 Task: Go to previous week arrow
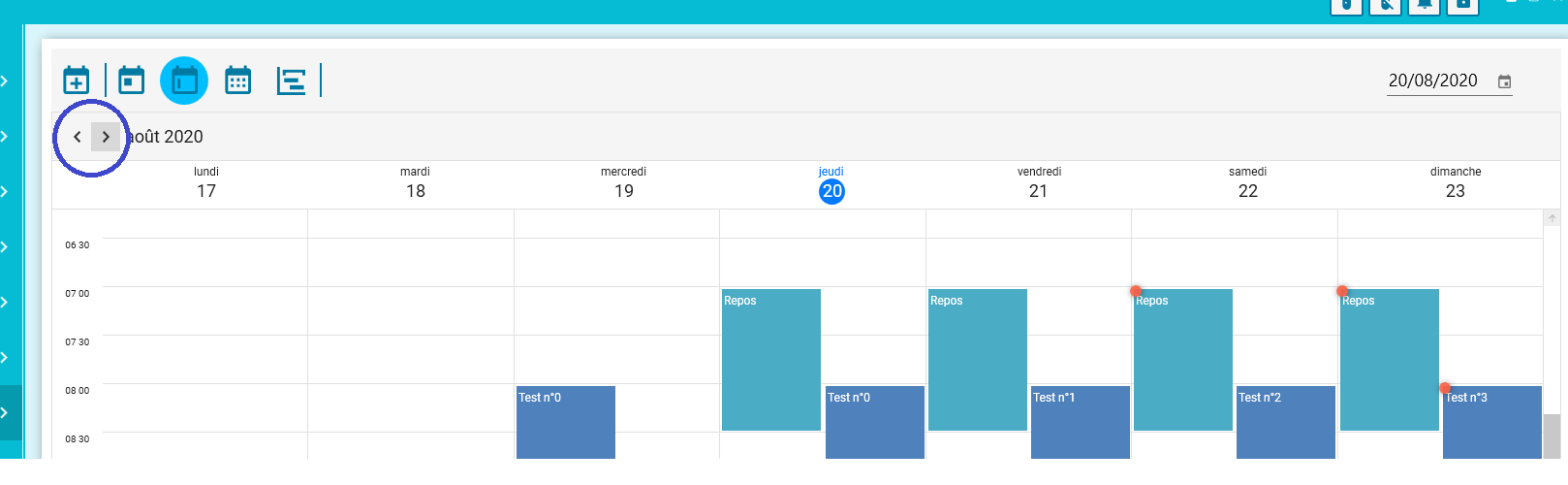[78, 137]
